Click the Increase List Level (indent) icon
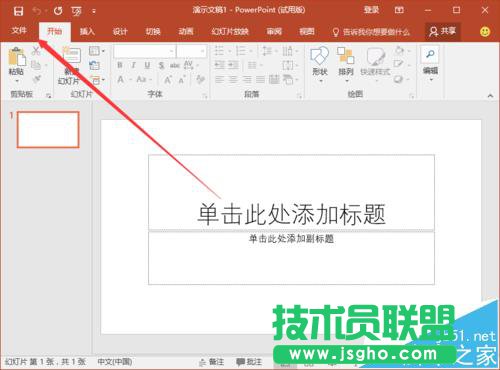This screenshot has height=370, width=500. (233, 65)
